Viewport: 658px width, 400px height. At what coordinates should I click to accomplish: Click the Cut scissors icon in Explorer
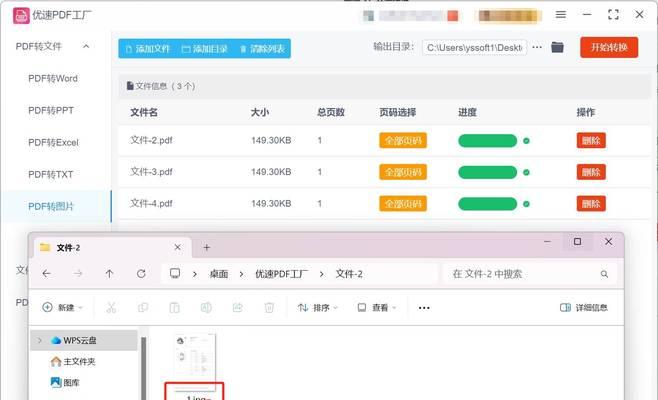[111, 308]
